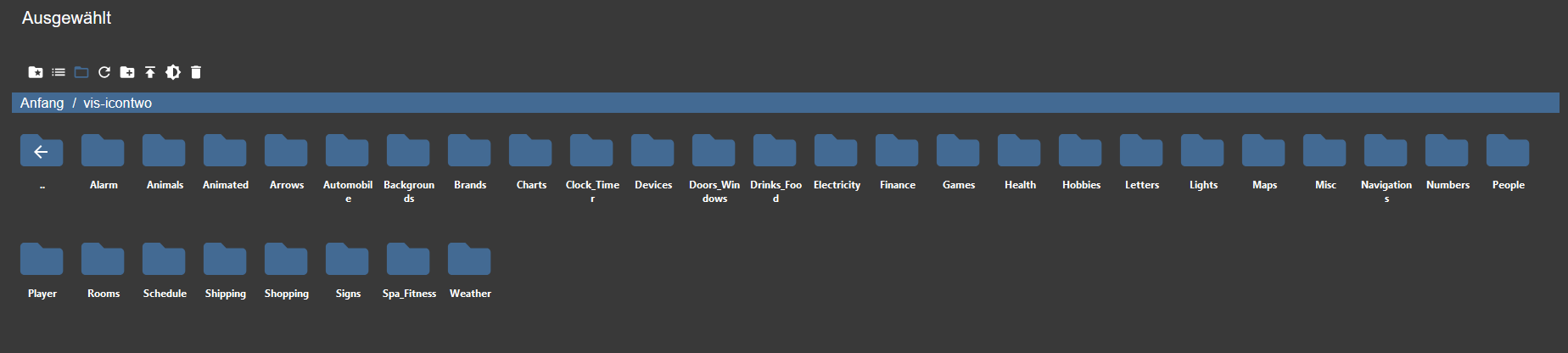The image size is (1568, 353).
Task: Switch to folder tile view
Action: (81, 72)
